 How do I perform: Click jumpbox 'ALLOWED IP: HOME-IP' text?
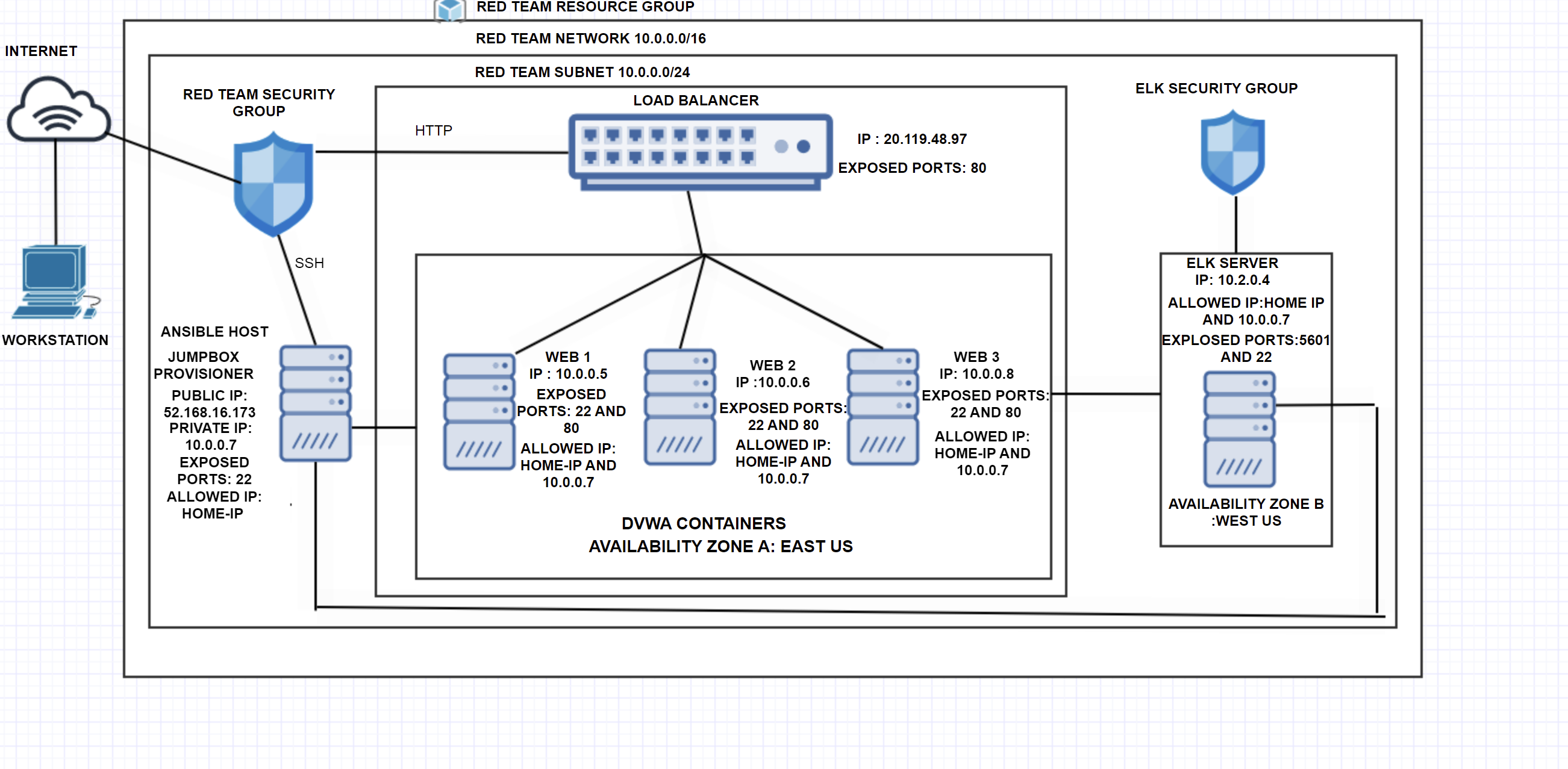coord(214,505)
